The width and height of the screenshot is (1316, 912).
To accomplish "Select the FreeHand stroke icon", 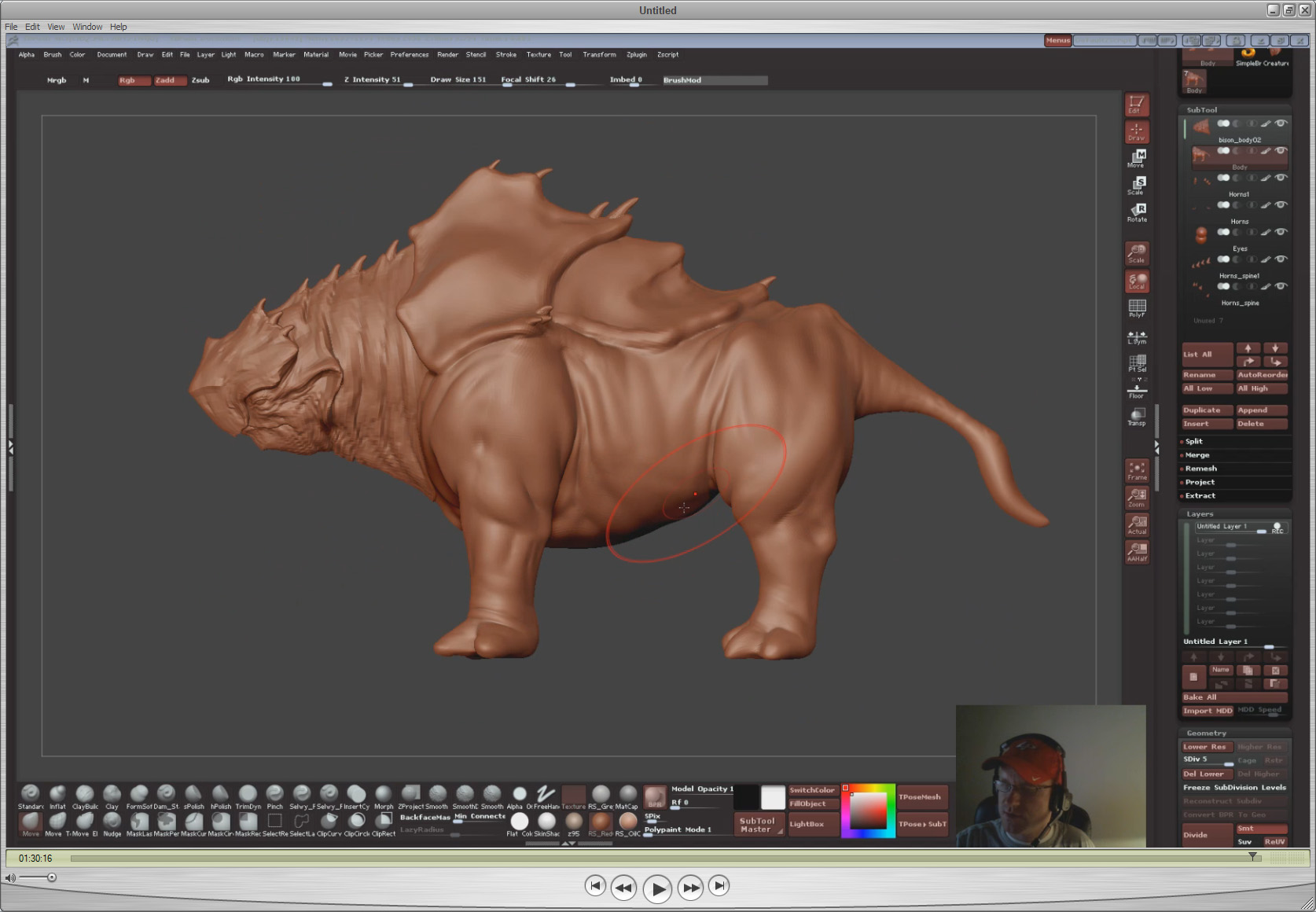I will pyautogui.click(x=546, y=796).
